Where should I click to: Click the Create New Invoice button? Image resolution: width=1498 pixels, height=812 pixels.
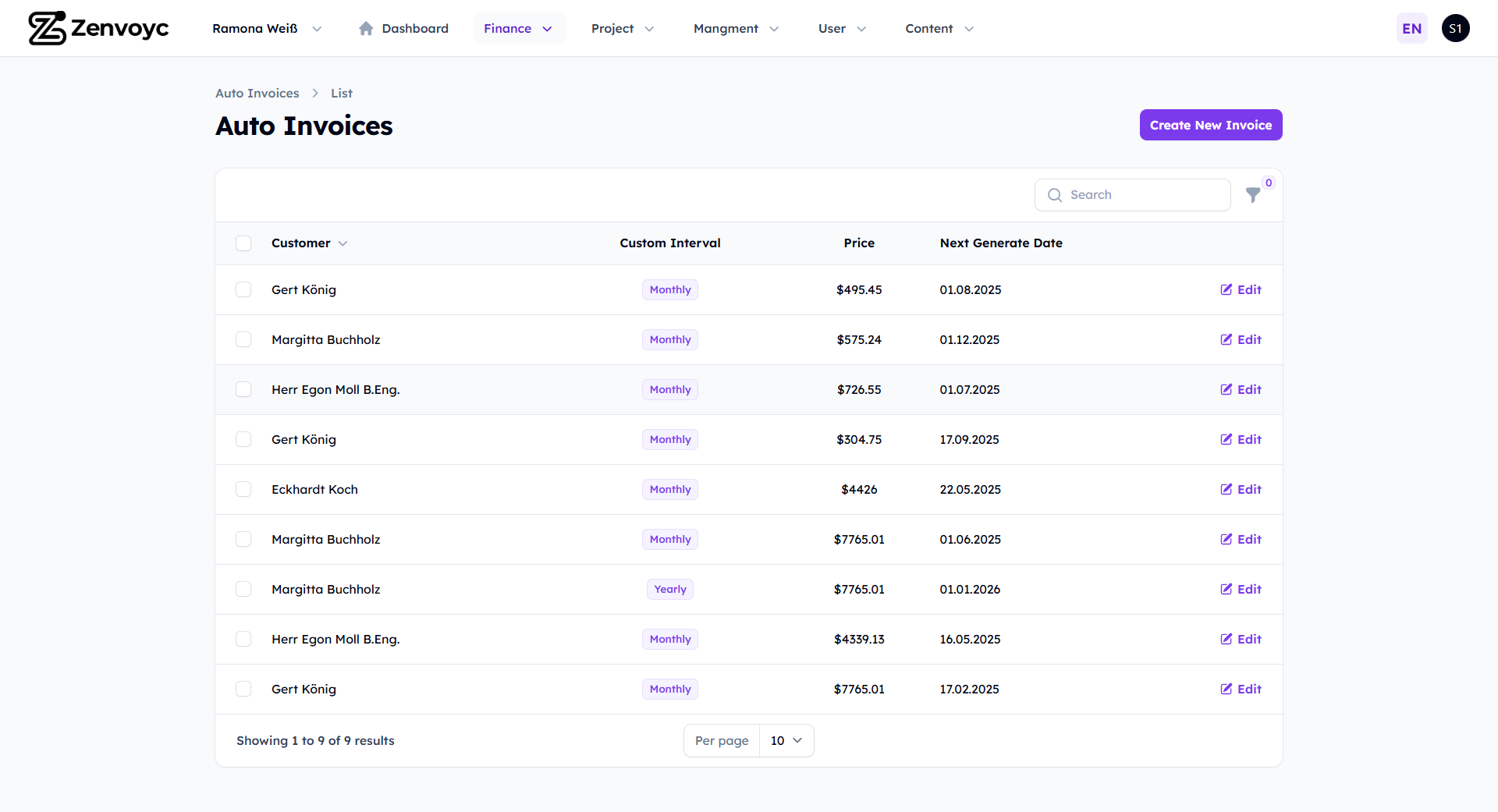(x=1210, y=125)
